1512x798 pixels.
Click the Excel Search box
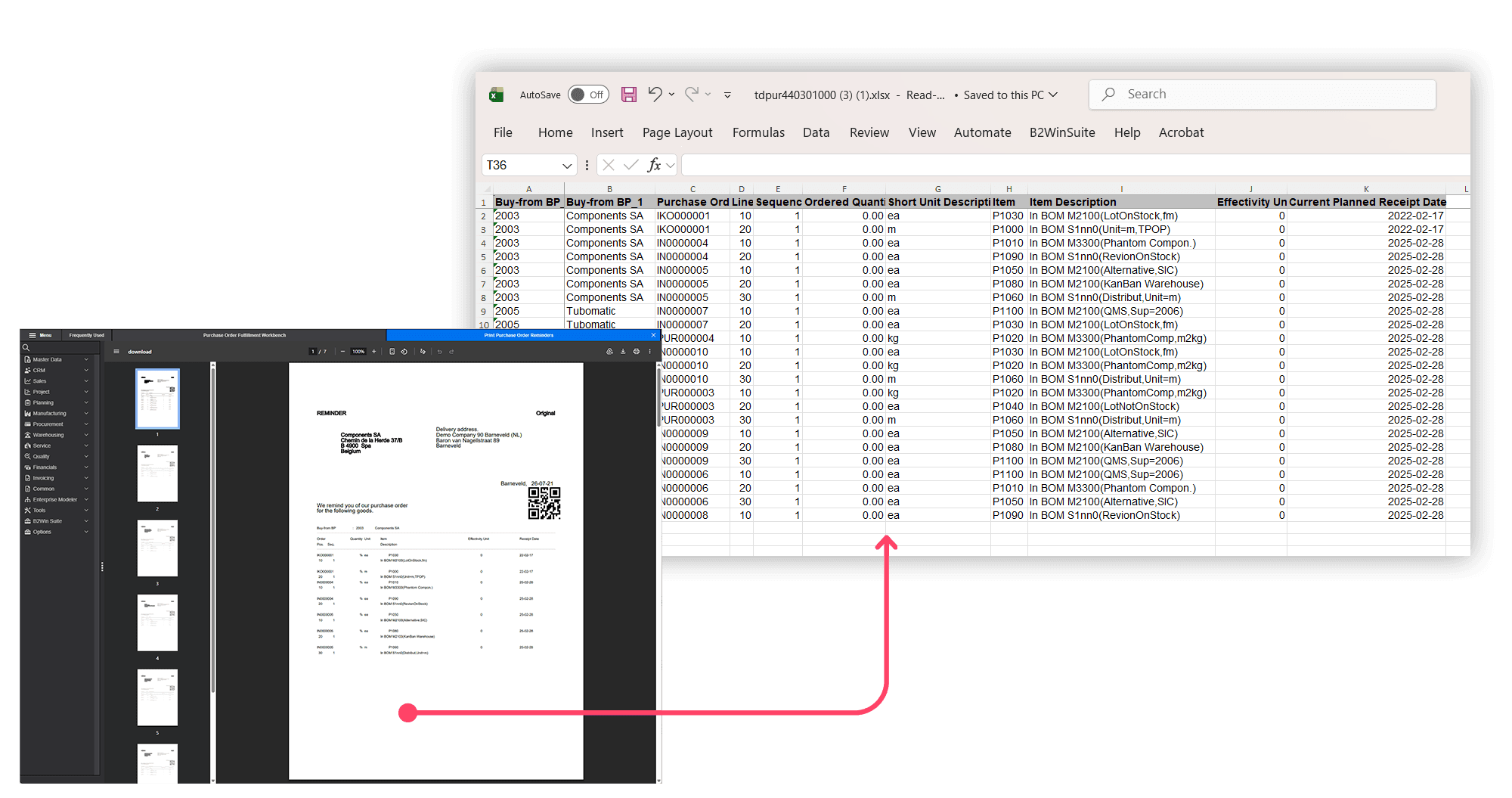[1262, 95]
